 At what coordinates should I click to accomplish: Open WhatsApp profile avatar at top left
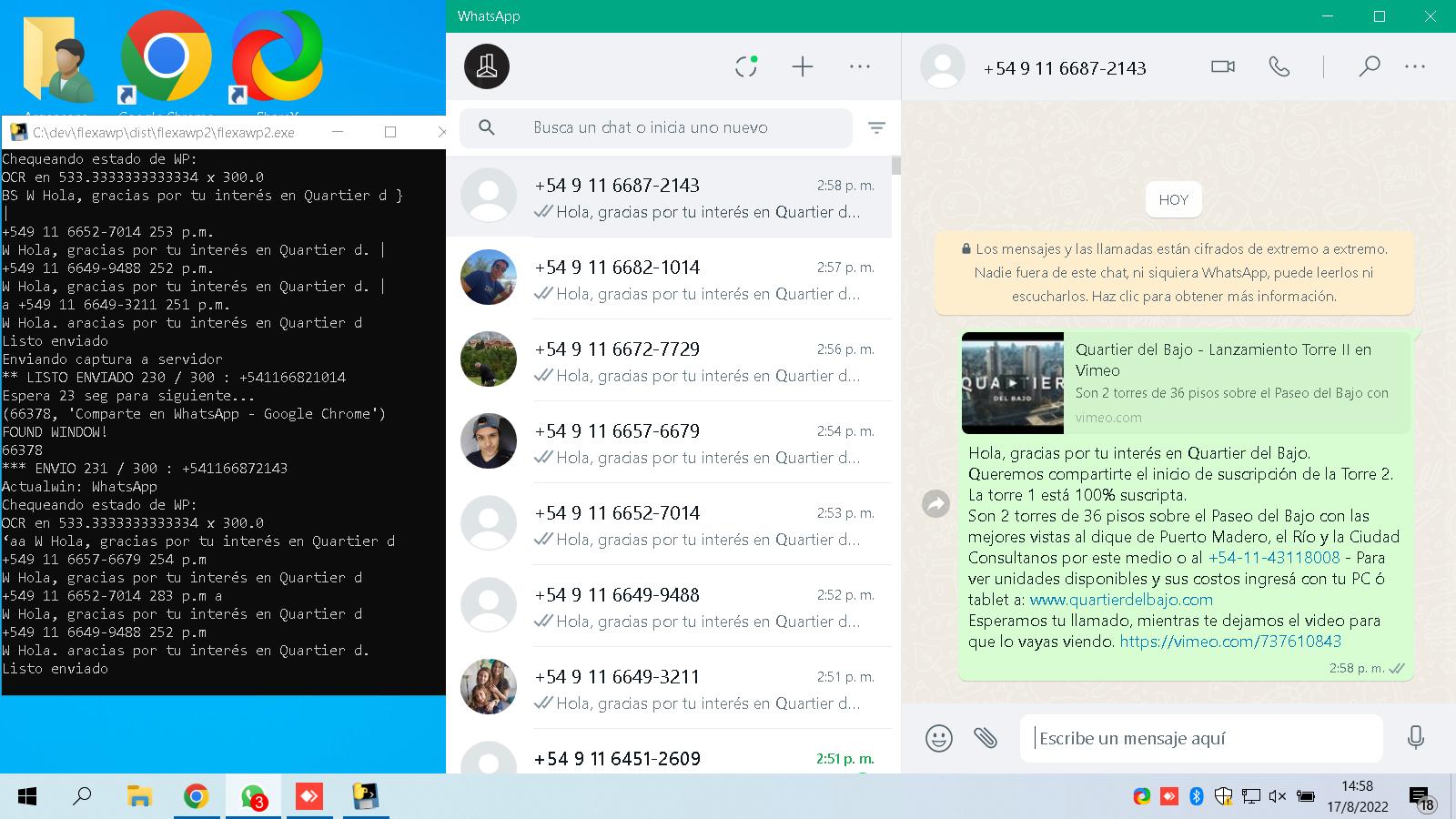pyautogui.click(x=487, y=66)
